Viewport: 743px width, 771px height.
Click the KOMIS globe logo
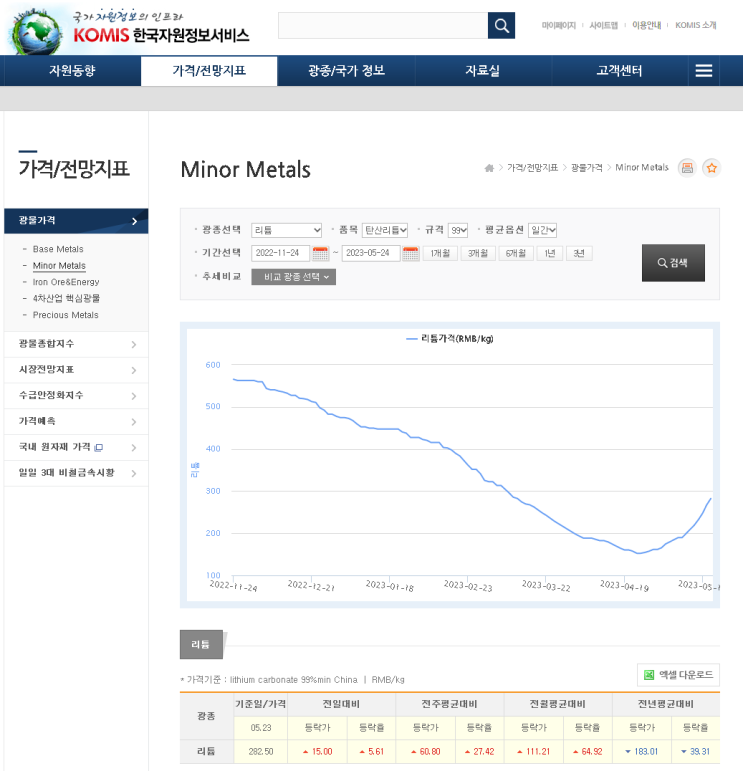pyautogui.click(x=37, y=31)
